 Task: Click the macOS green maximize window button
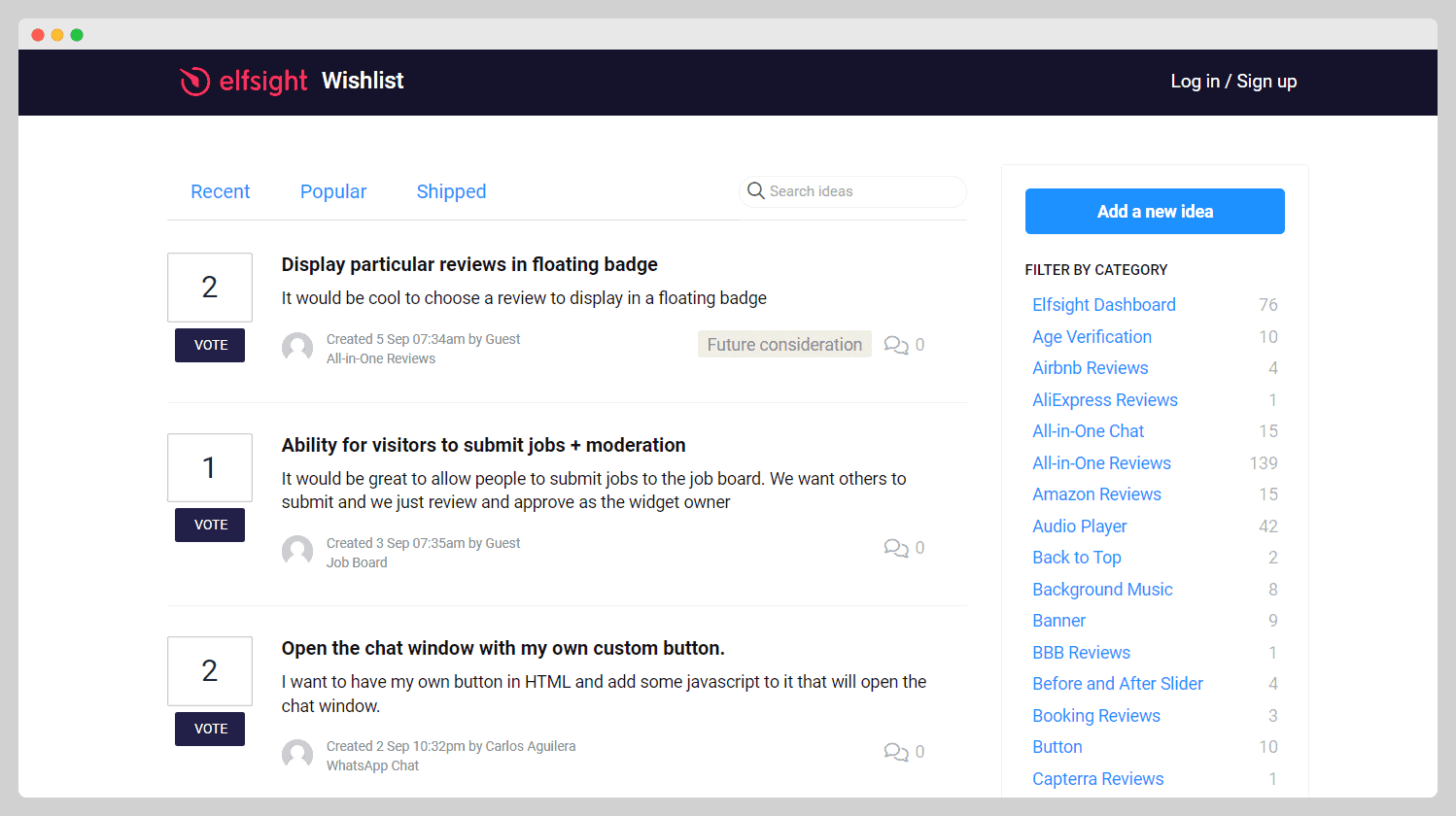tap(77, 35)
